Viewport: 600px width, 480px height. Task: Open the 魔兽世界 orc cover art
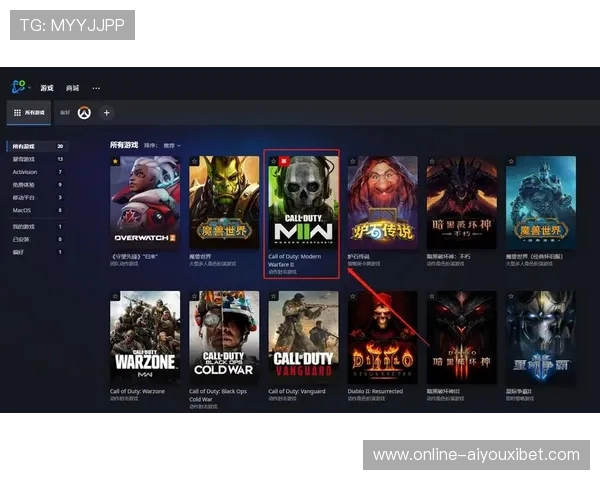224,202
